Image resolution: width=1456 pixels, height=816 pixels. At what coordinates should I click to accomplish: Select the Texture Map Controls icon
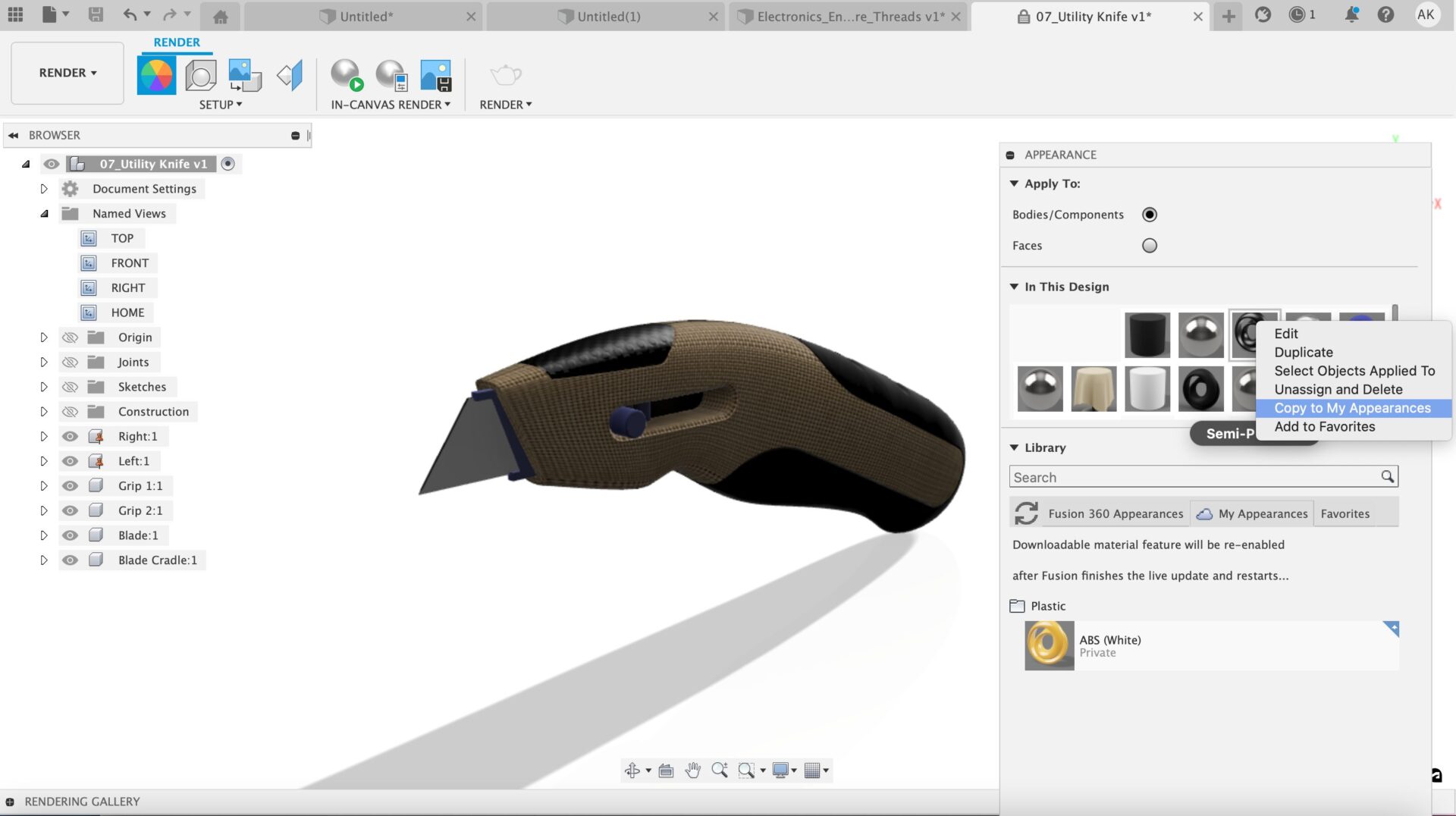(x=243, y=74)
